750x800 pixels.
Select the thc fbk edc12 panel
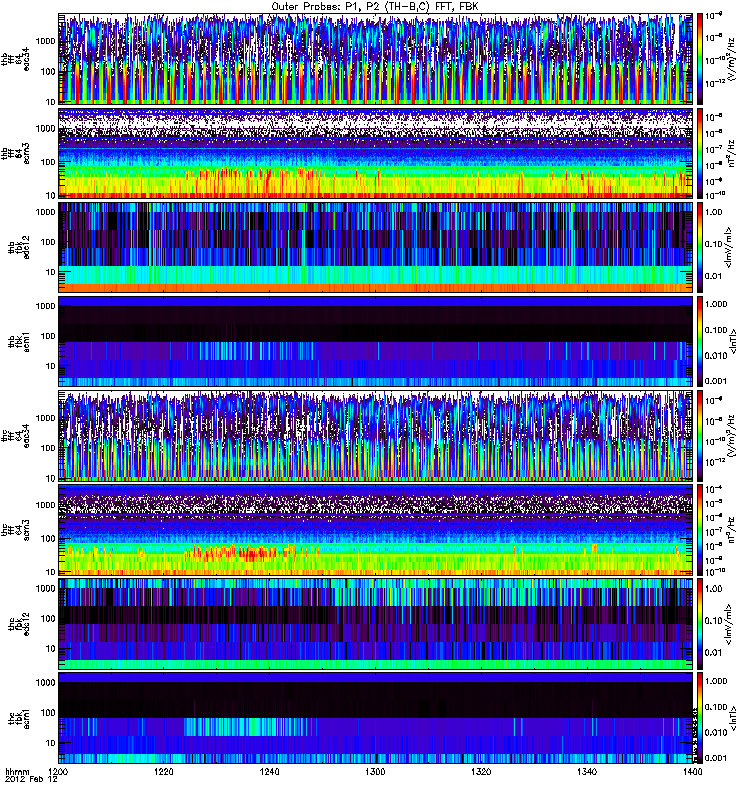tap(375, 623)
